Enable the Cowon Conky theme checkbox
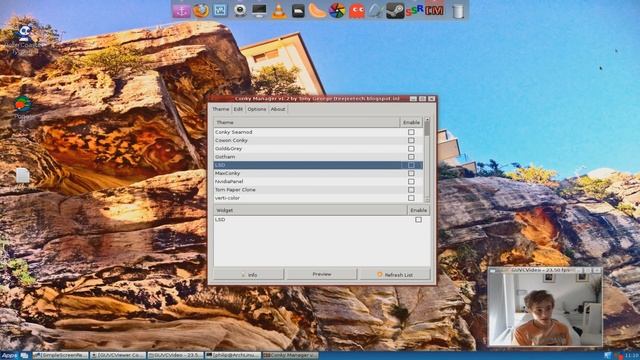 pyautogui.click(x=411, y=140)
